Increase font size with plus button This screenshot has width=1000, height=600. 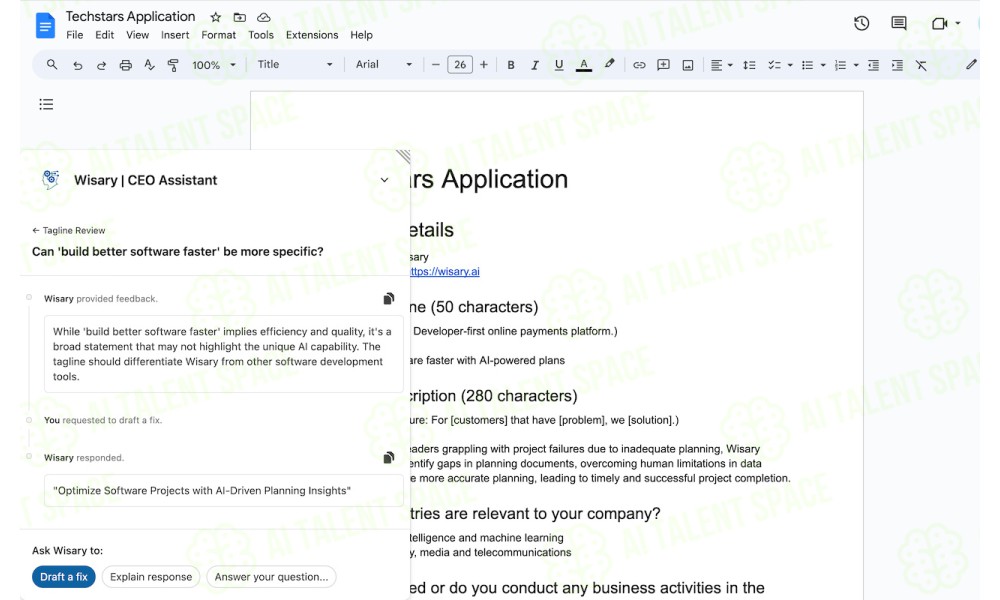483,65
